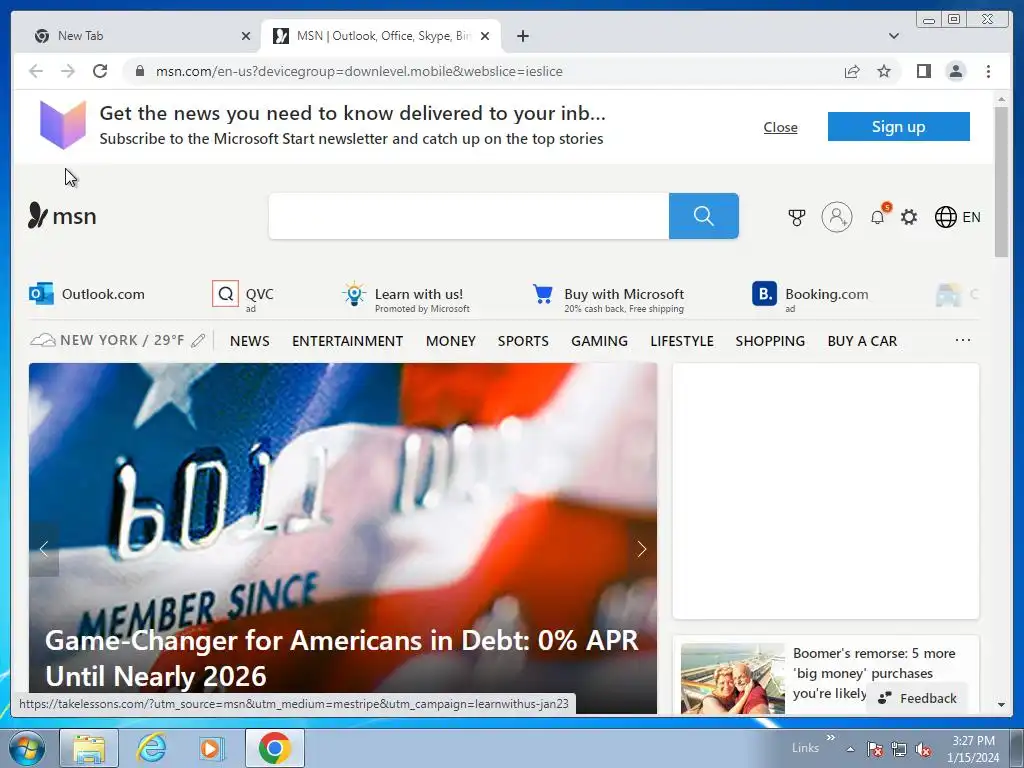Launch Internet Explorer from taskbar
The image size is (1024, 768).
[x=151, y=748]
